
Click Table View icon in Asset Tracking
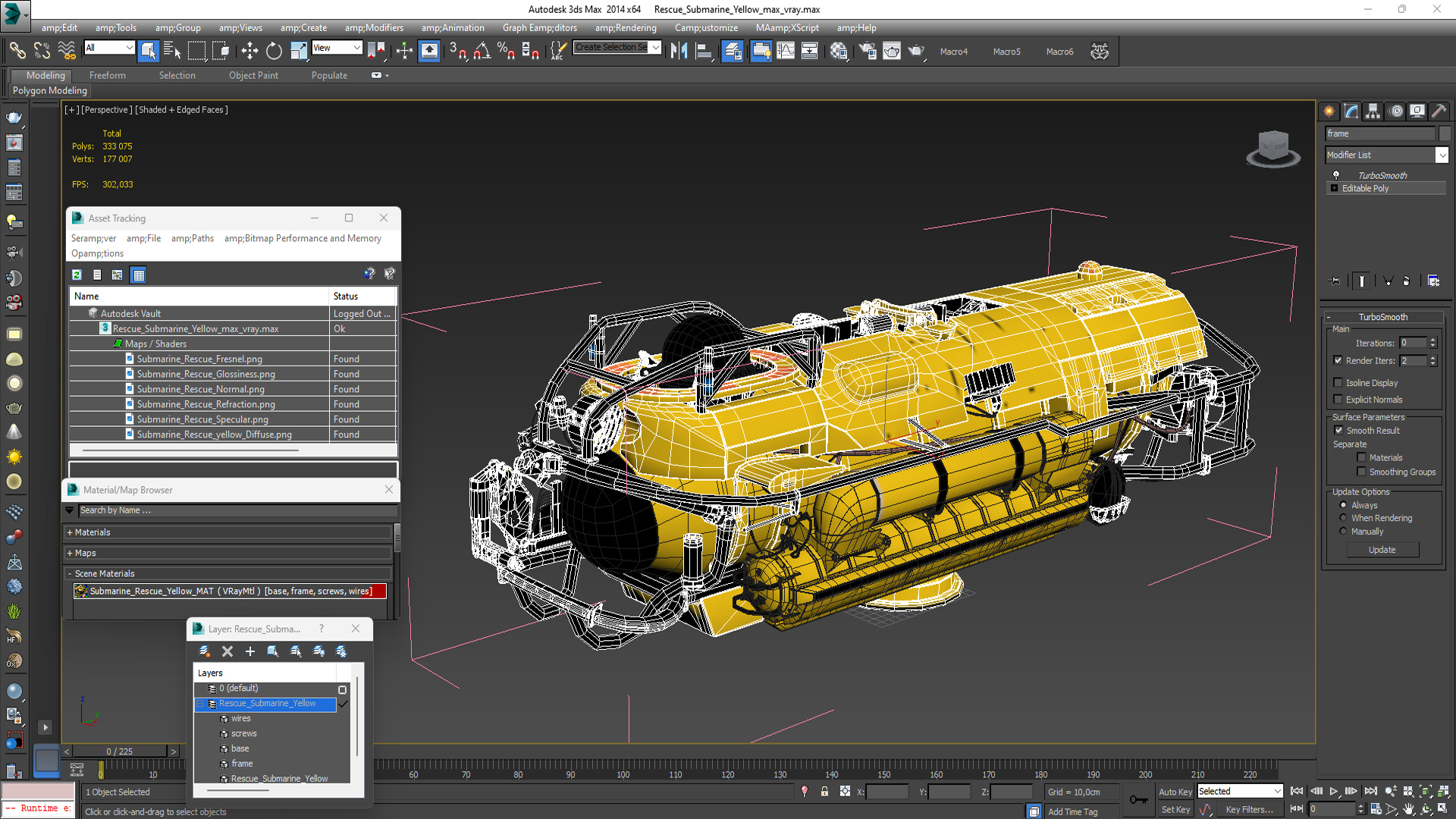pyautogui.click(x=138, y=275)
